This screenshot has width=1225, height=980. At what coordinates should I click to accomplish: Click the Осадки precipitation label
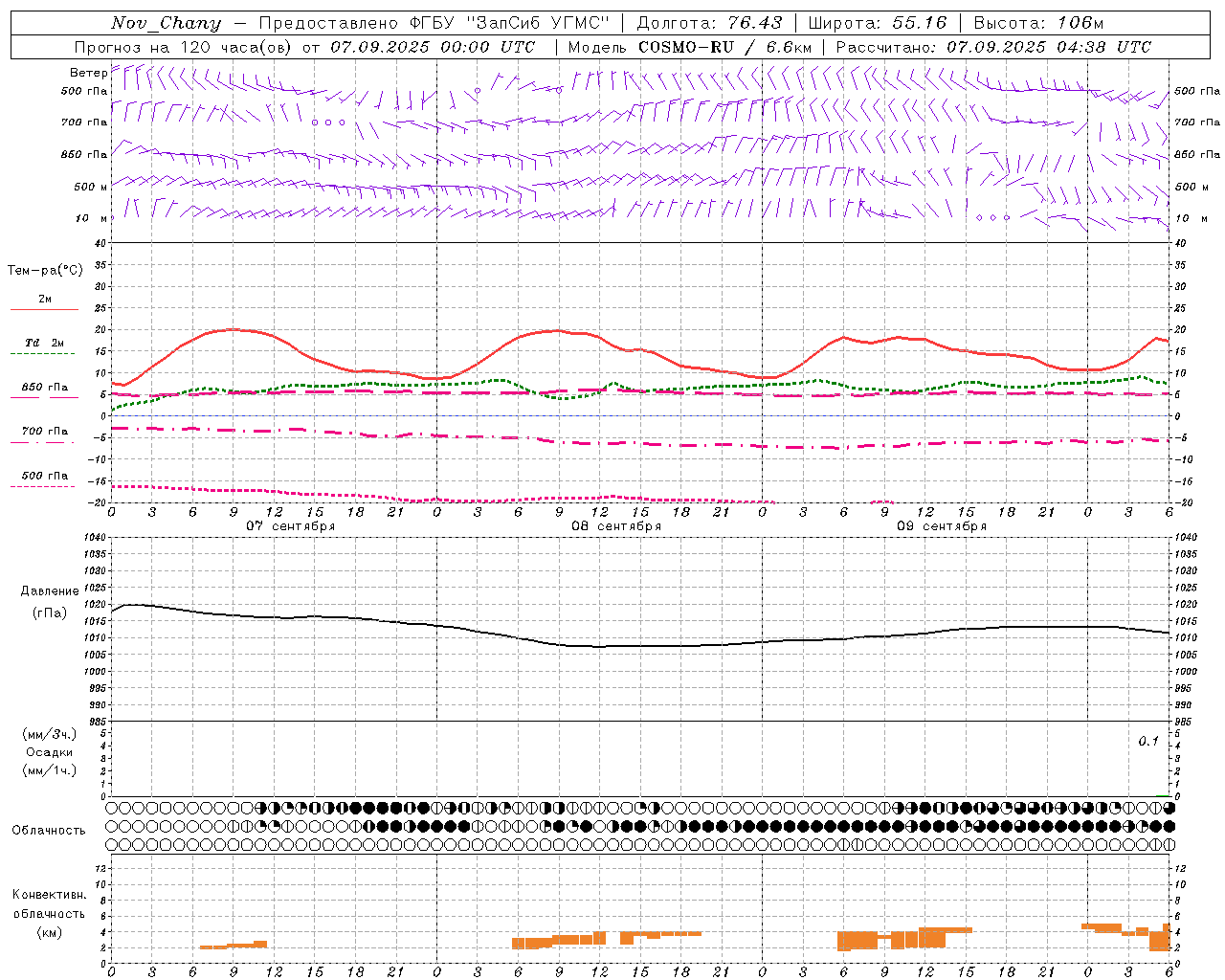[50, 753]
